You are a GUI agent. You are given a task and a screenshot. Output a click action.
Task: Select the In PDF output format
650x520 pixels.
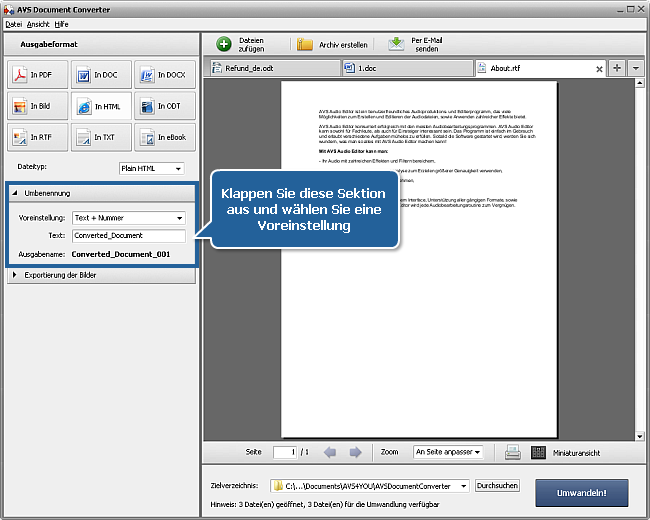click(37, 76)
